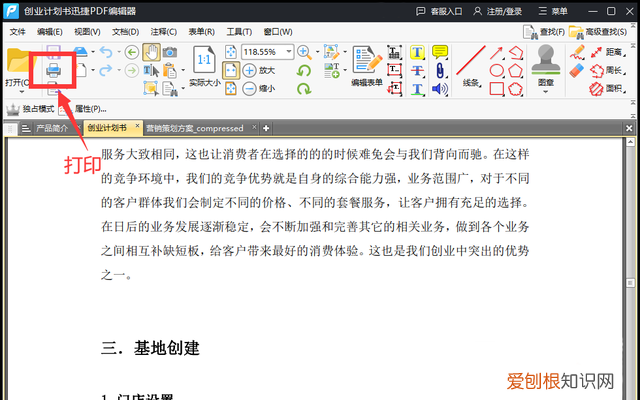Select the 线条 line drawing tool
The height and width of the screenshot is (400, 640).
coord(471,65)
